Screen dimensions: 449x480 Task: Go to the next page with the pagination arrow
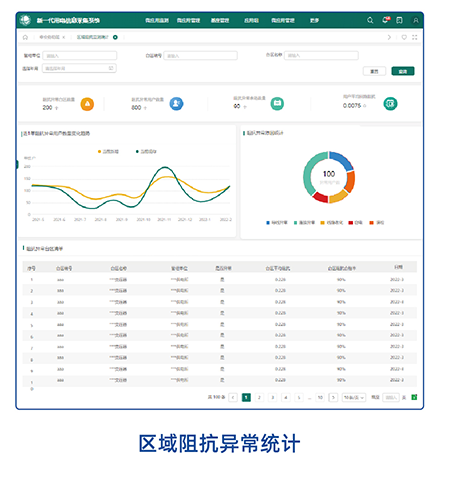333,397
